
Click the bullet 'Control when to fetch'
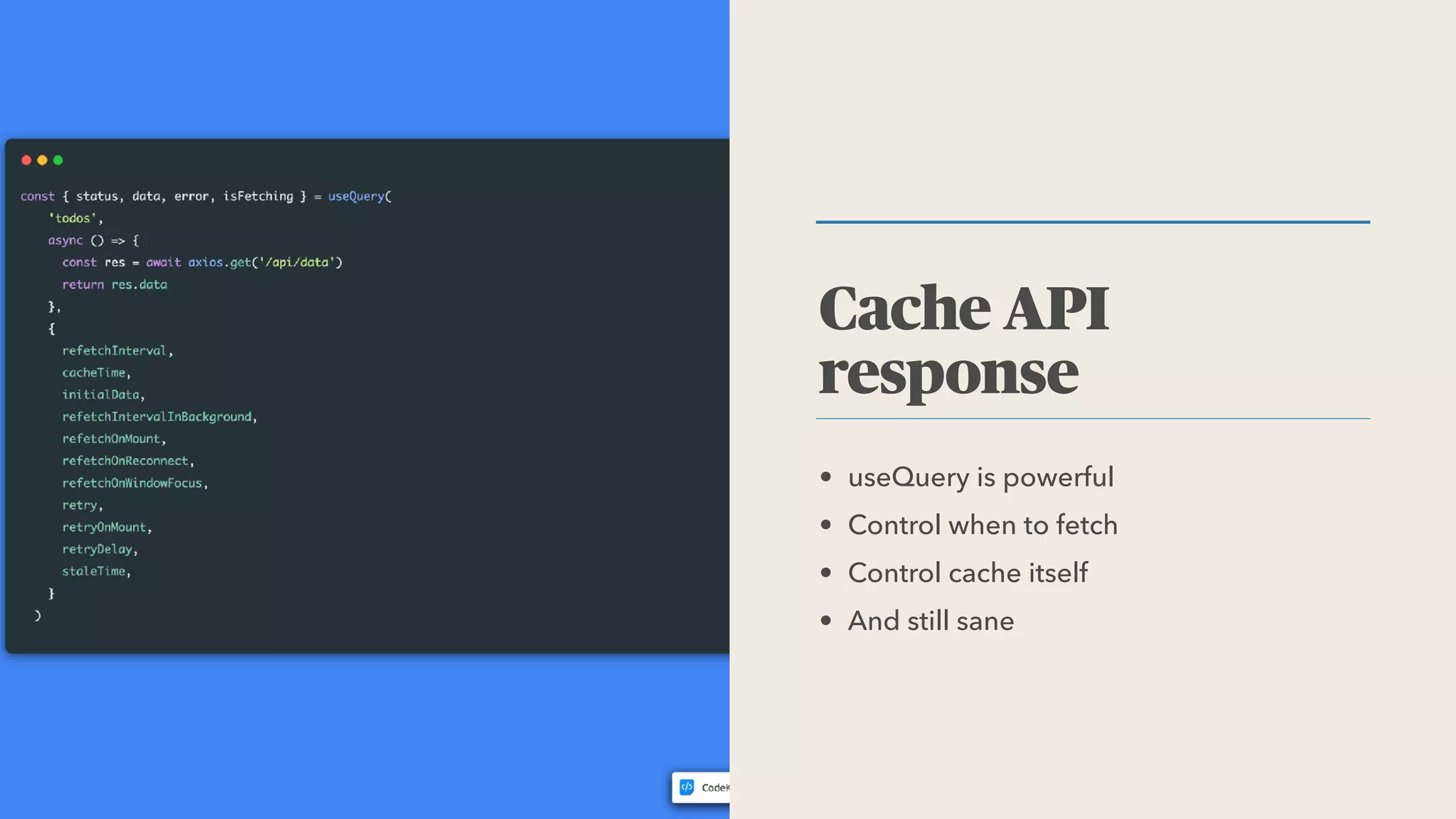pyautogui.click(x=983, y=525)
